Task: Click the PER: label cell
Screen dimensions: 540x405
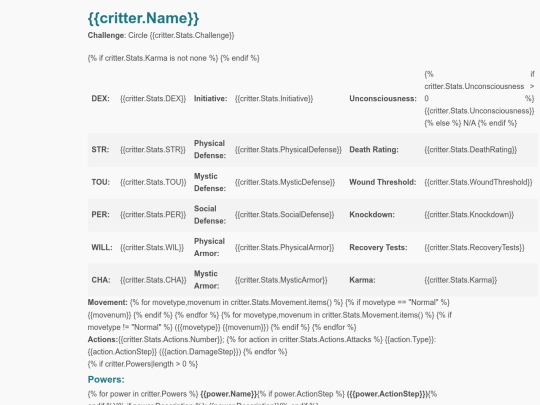Action: 101,215
